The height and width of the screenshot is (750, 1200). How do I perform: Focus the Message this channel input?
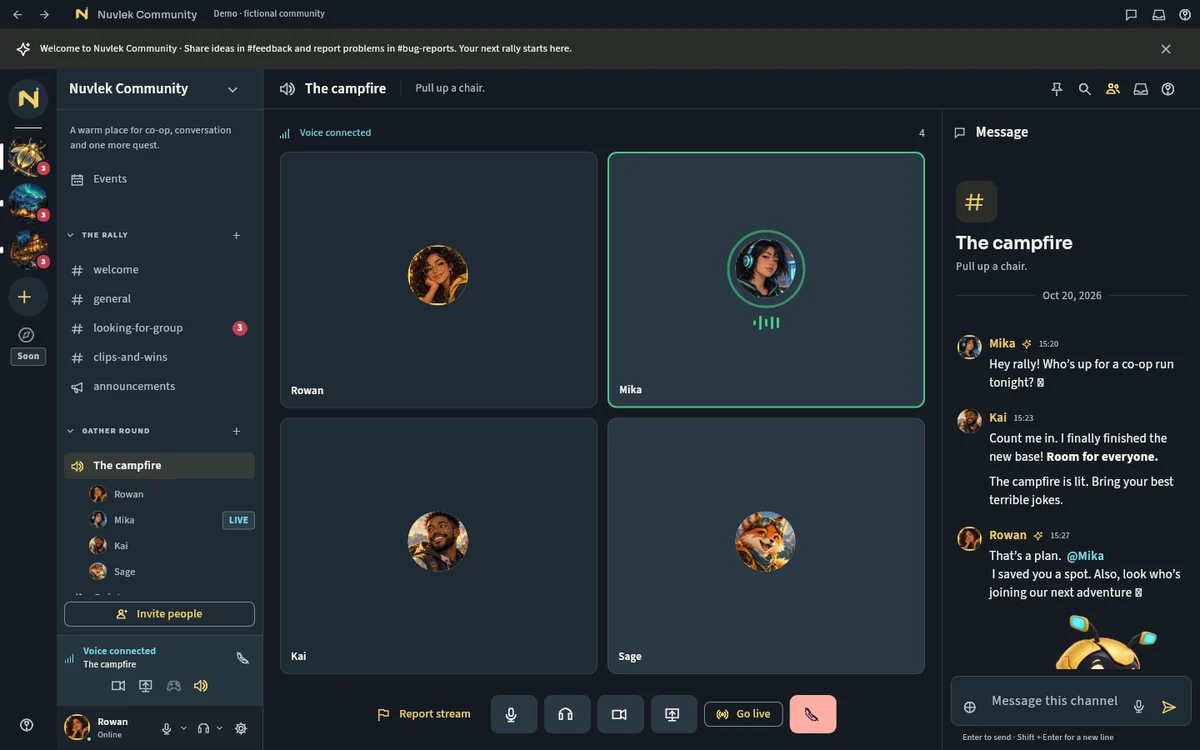(x=1054, y=701)
